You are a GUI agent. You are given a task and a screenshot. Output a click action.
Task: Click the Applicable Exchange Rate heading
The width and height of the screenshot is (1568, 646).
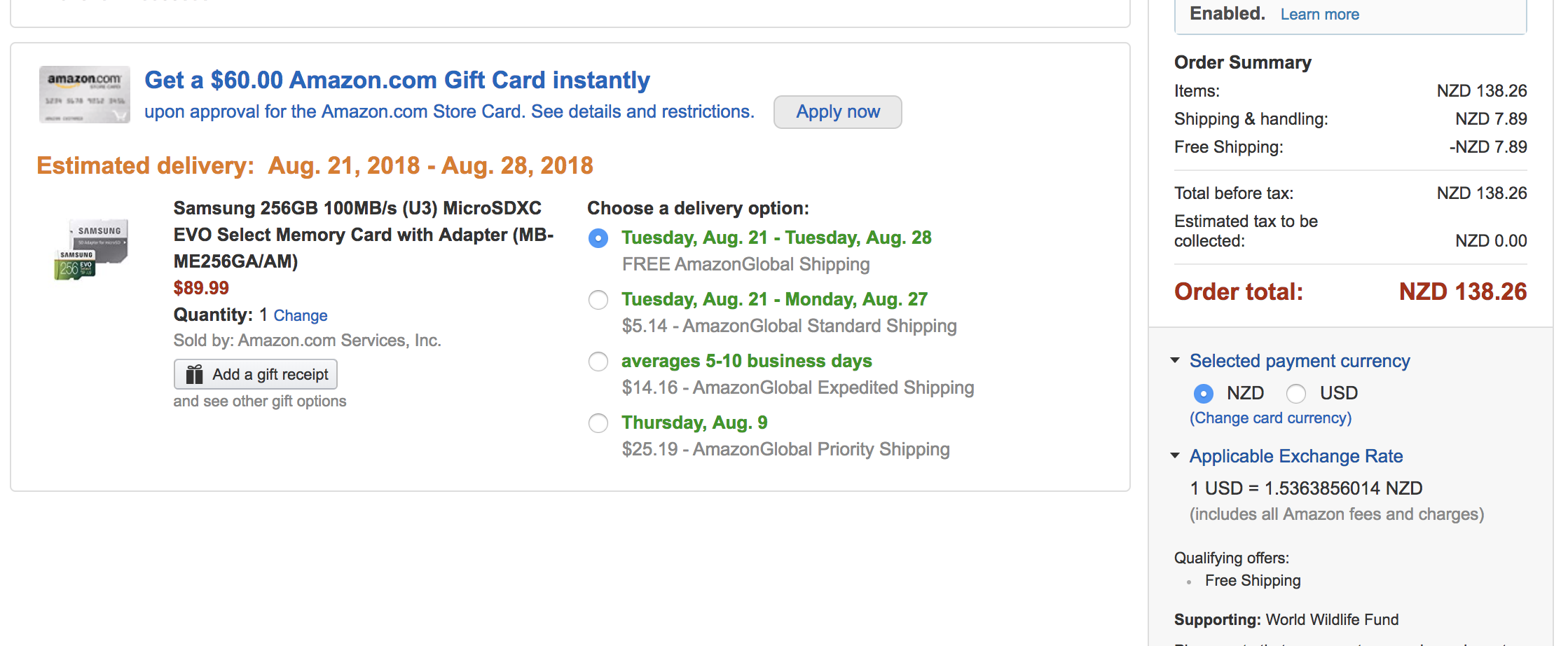1295,456
